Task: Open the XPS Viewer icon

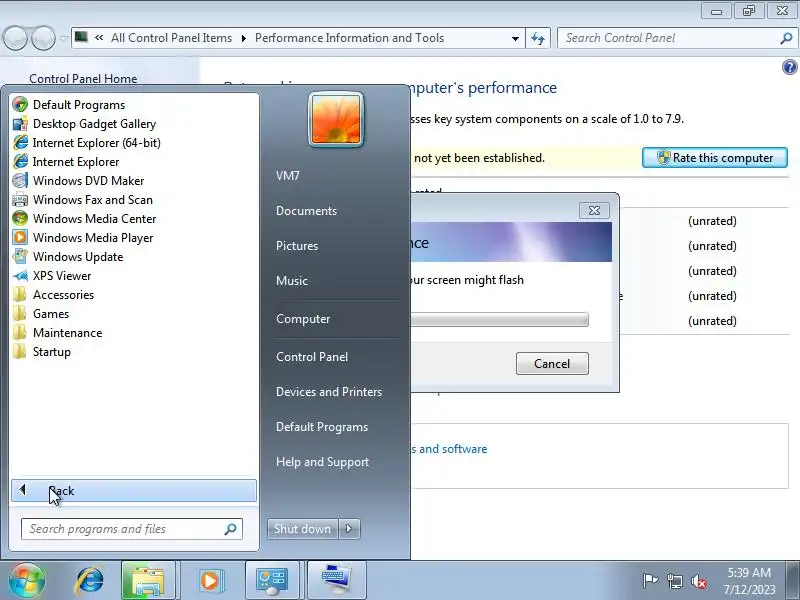Action: [20, 276]
